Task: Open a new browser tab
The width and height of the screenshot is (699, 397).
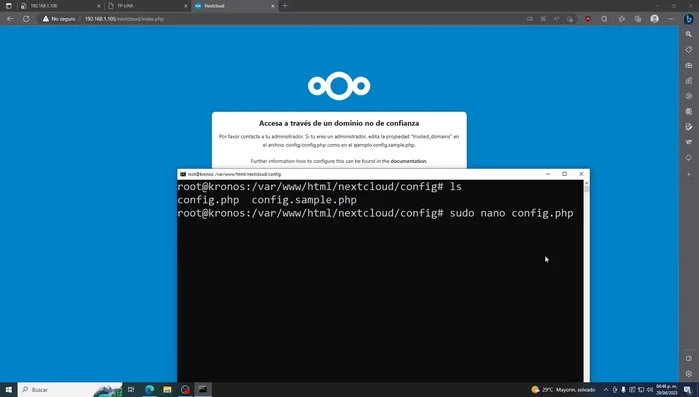Action: click(285, 6)
